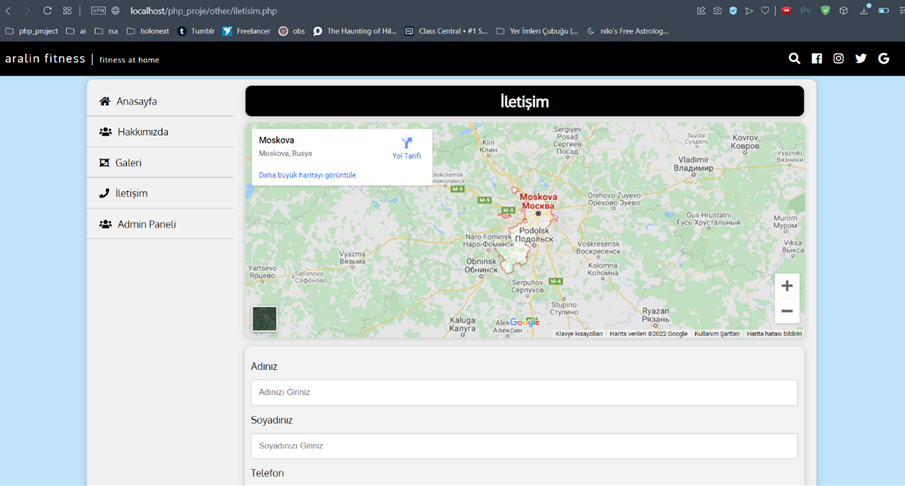This screenshot has width=905, height=486.
Task: Click the send paper-plane icon
Action: 749,10
